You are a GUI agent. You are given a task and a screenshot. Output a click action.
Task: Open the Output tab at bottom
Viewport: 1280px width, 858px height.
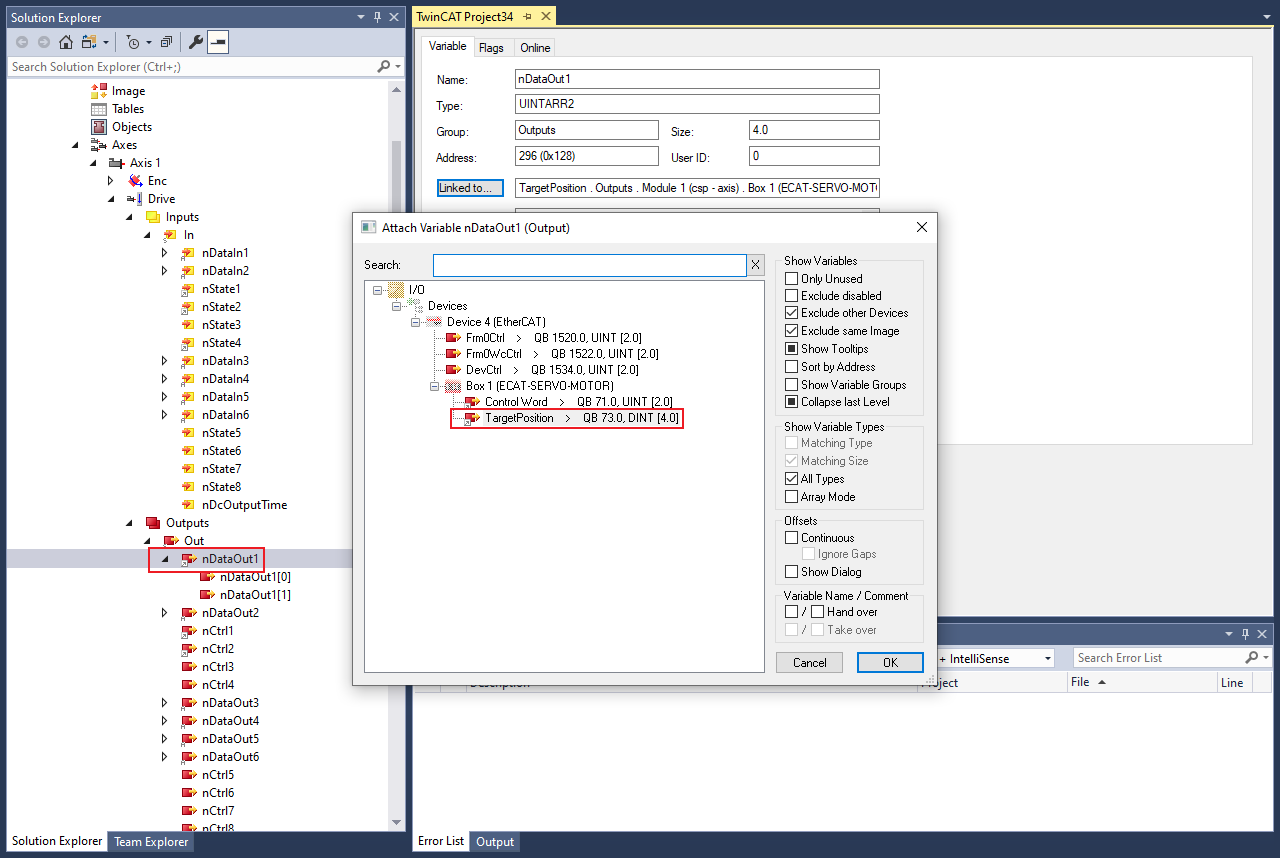tap(495, 842)
